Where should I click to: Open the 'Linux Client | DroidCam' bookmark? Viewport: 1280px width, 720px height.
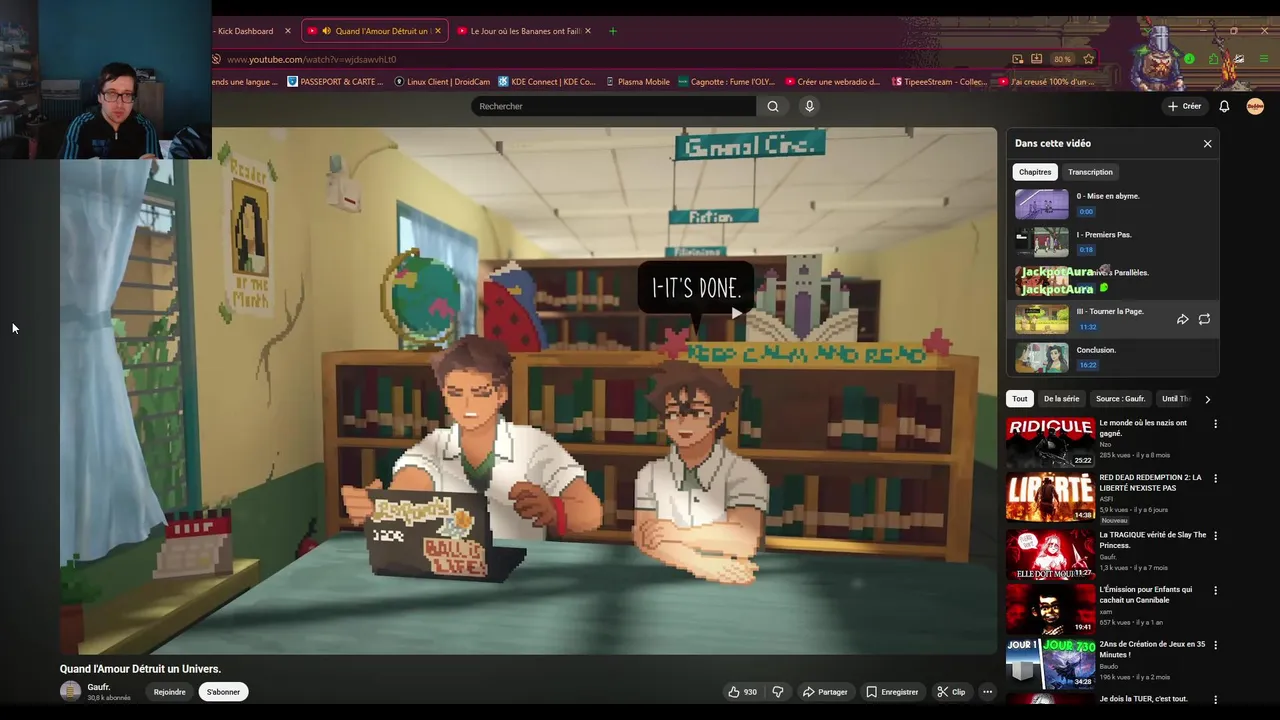pyautogui.click(x=442, y=82)
